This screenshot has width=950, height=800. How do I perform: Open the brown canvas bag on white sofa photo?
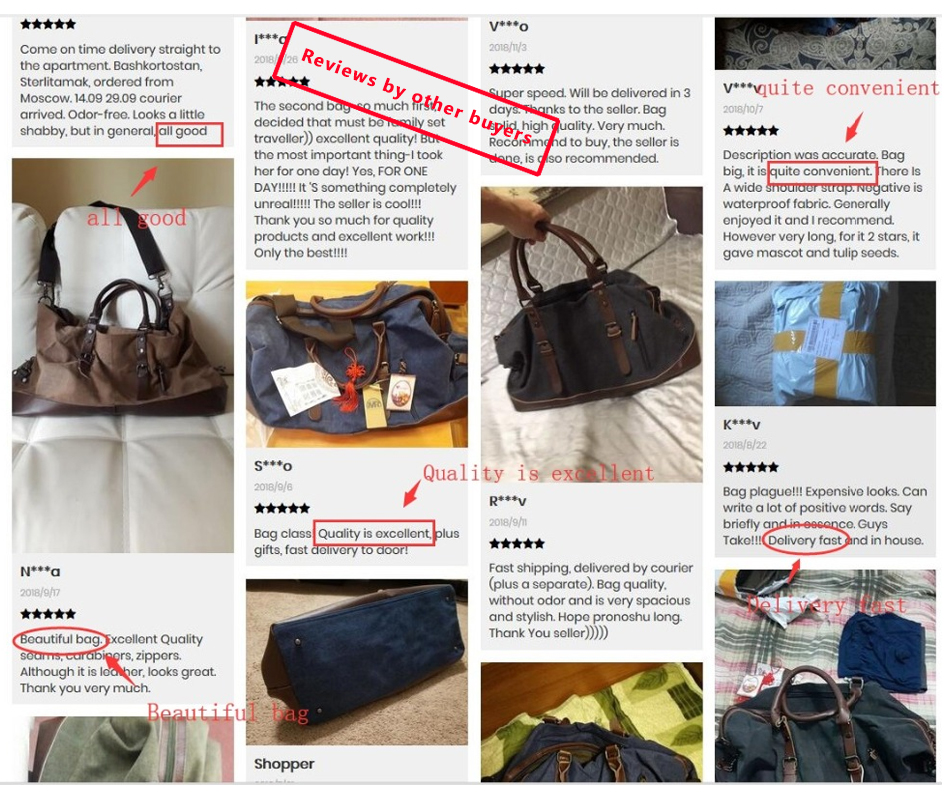pos(123,355)
